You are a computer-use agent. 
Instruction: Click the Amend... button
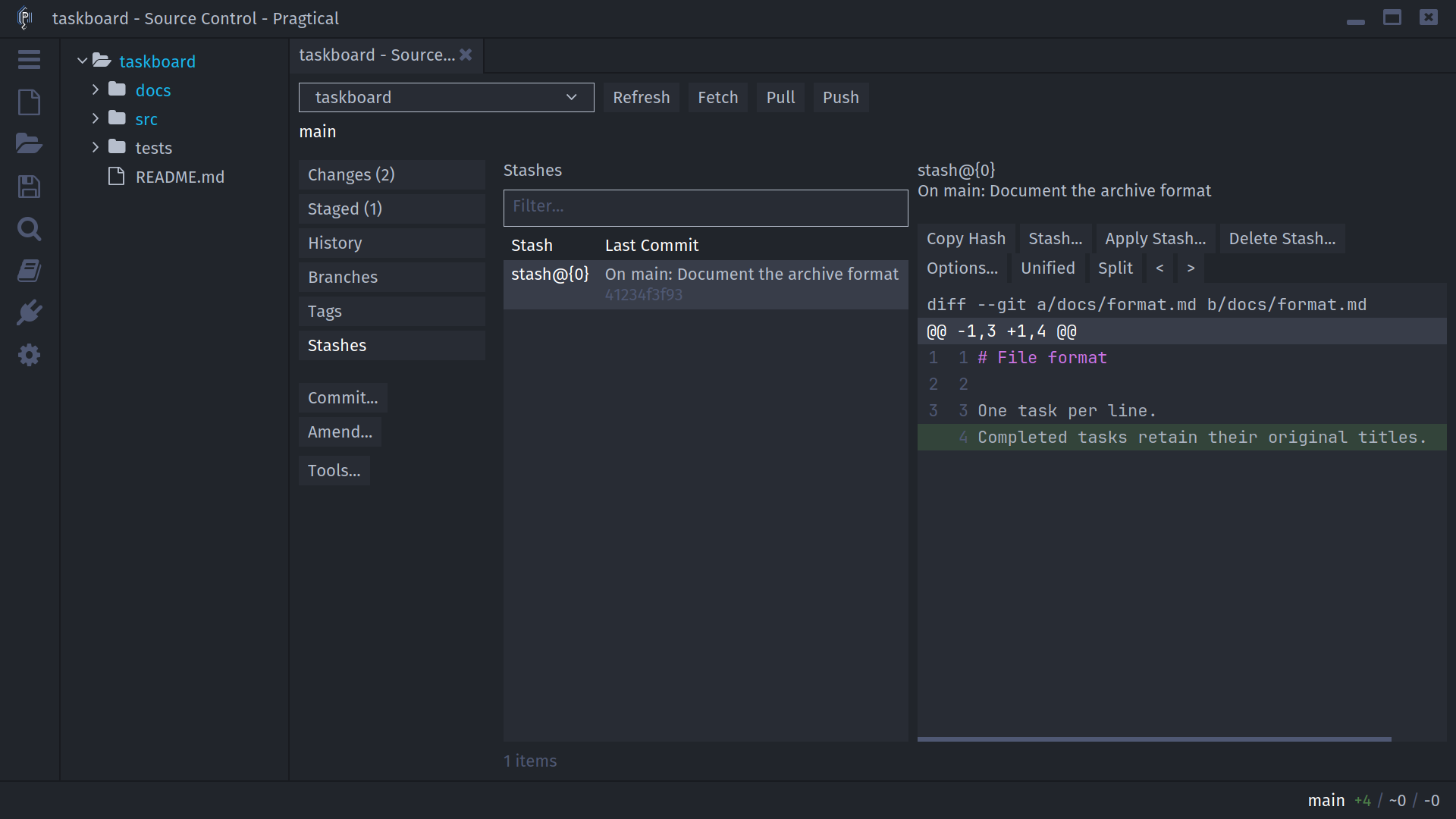(x=340, y=431)
